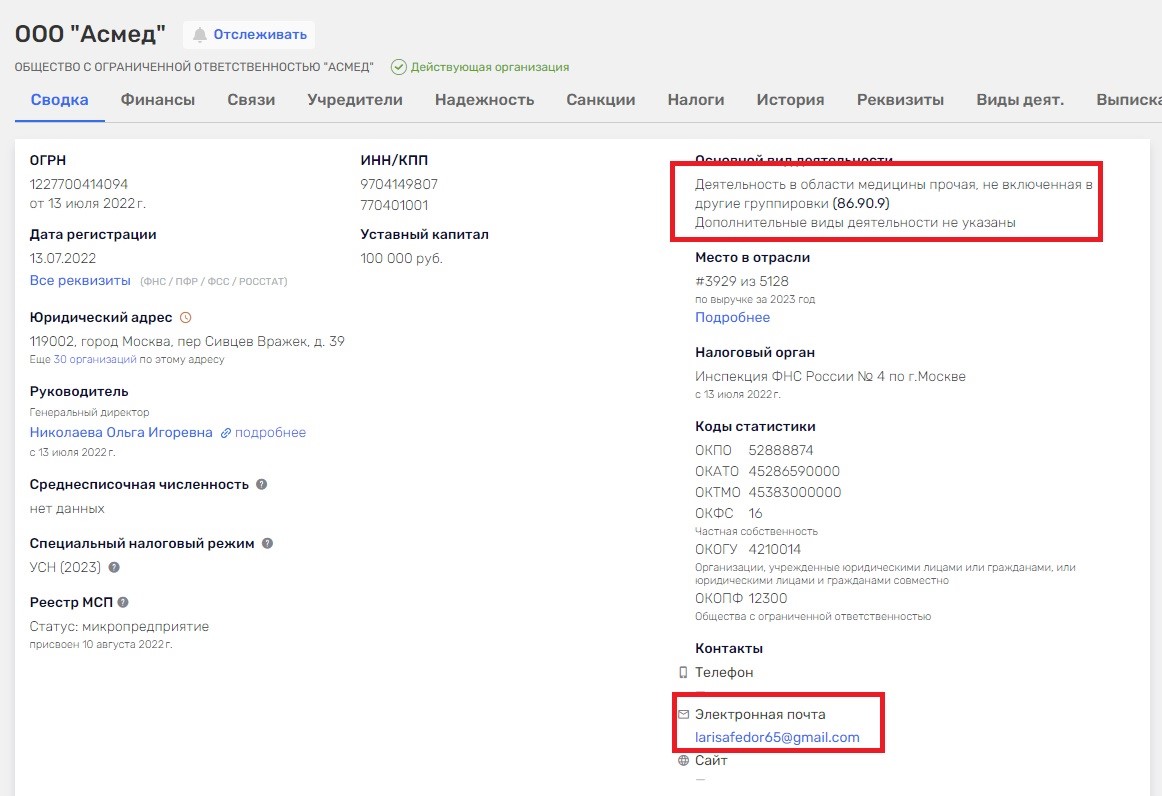Select the KPP value 770401001
This screenshot has width=1162, height=796.
pyautogui.click(x=394, y=205)
